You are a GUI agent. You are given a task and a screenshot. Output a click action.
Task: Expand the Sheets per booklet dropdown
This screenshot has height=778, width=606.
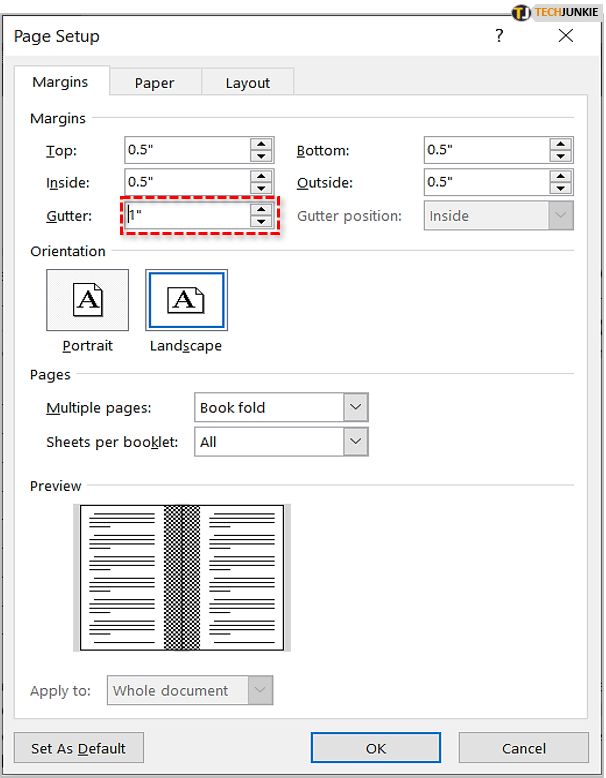pyautogui.click(x=356, y=441)
